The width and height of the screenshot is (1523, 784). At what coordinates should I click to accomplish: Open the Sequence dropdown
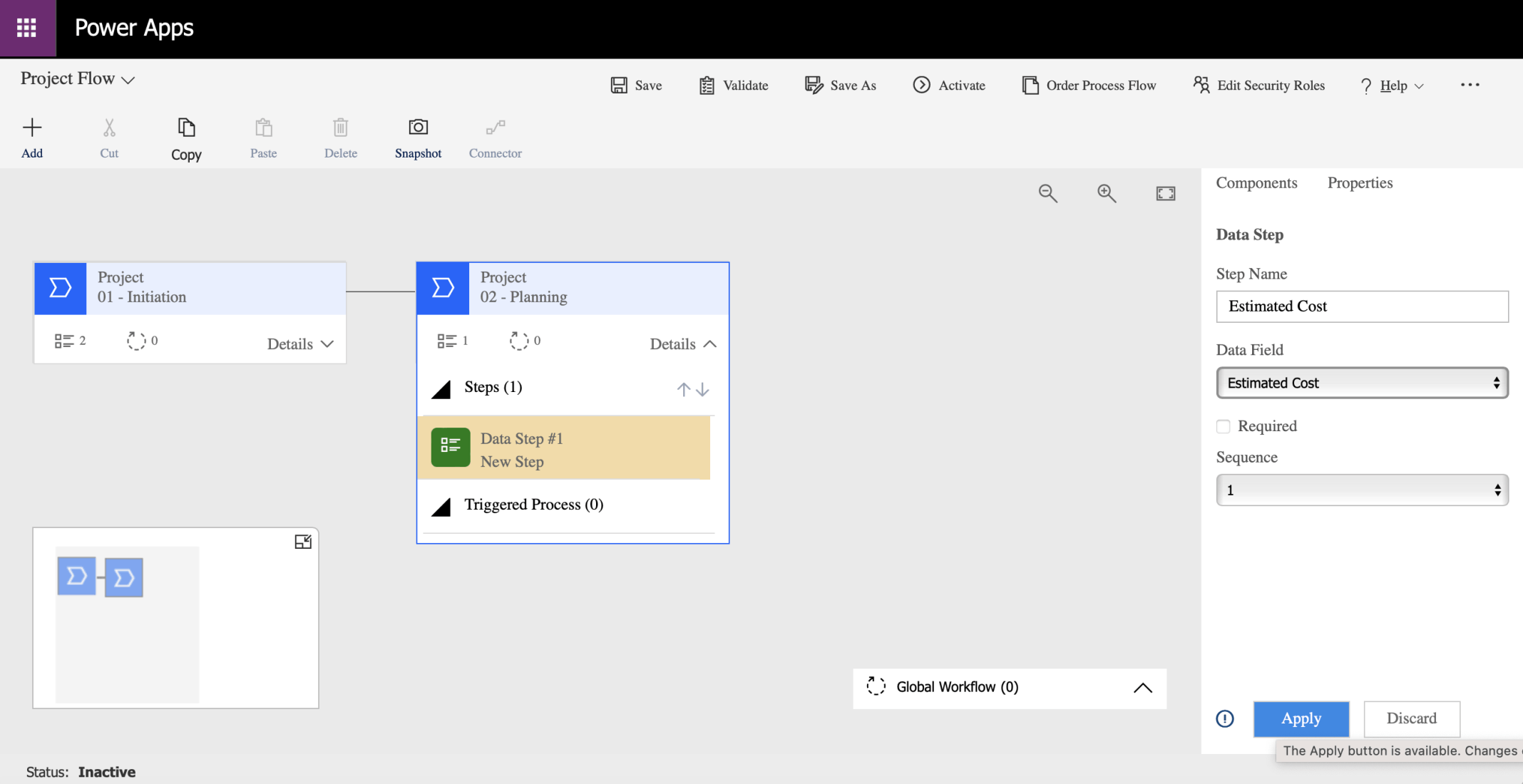coord(1362,490)
